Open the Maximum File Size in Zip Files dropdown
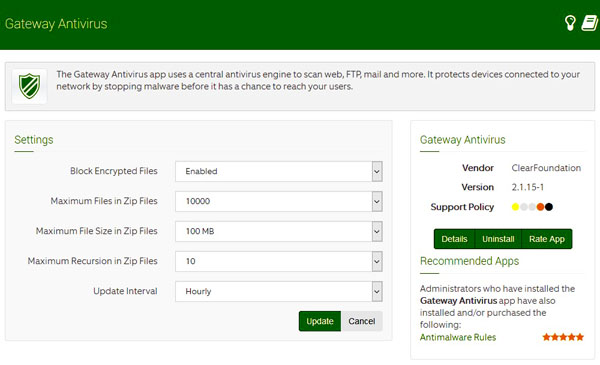Image resolution: width=600 pixels, height=365 pixels. point(279,231)
